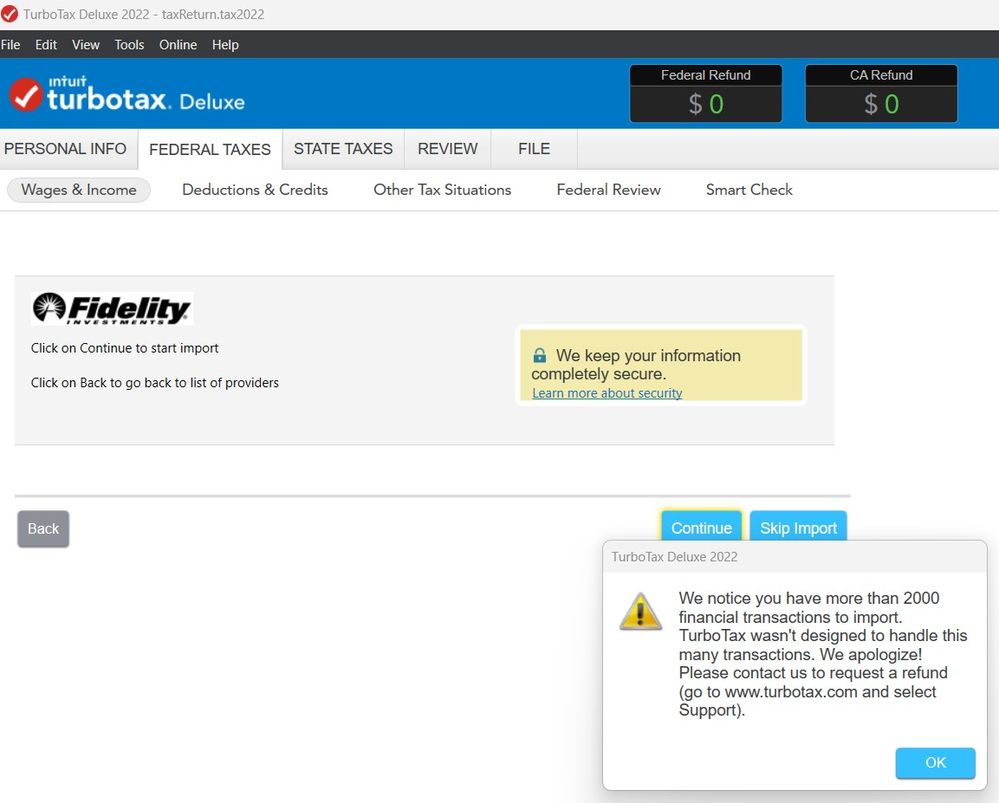Click the dialog title 'TurboTax Deluxe 2022'
This screenshot has width=999, height=803.
[675, 556]
